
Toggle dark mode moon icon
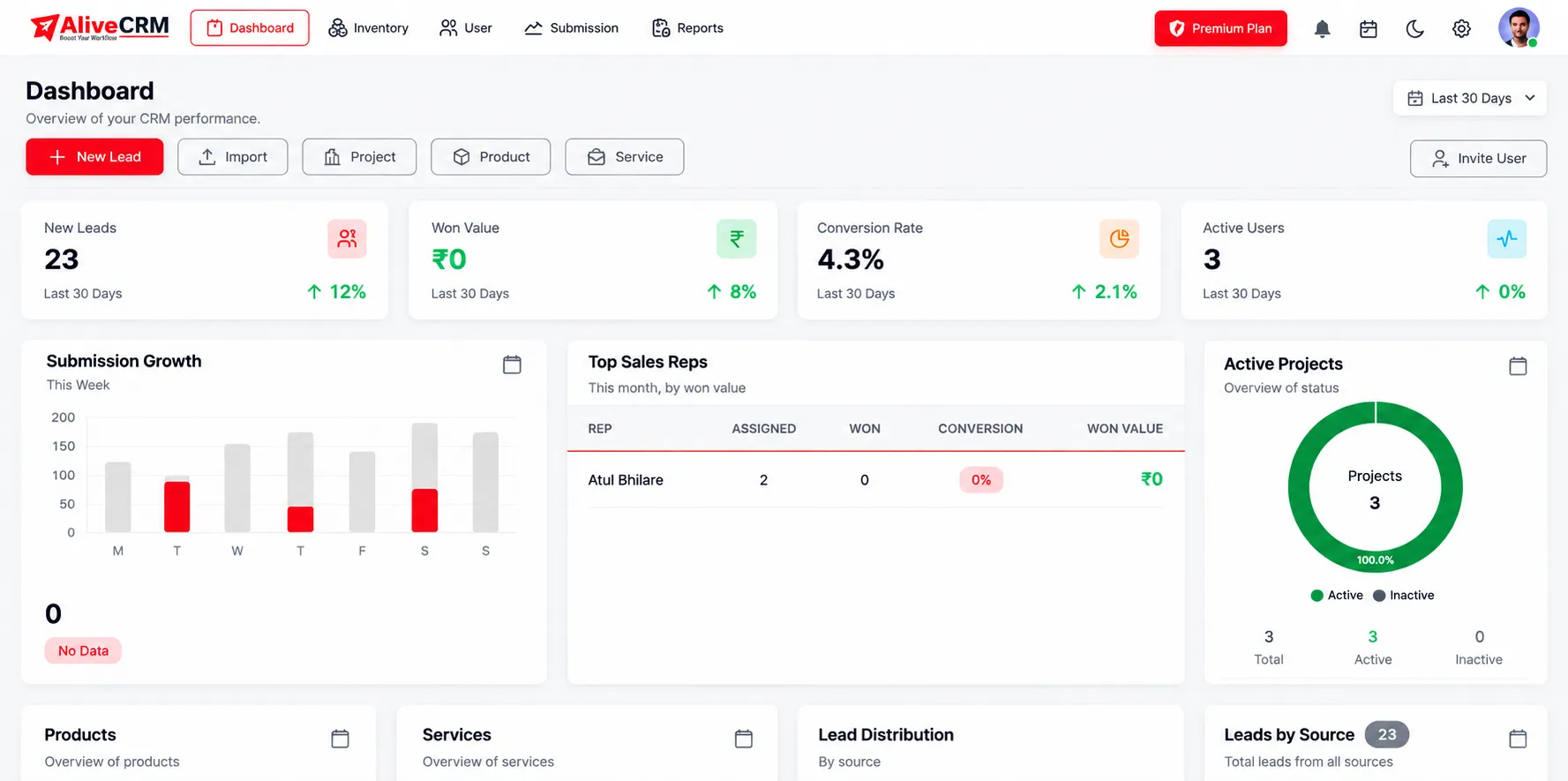point(1415,29)
